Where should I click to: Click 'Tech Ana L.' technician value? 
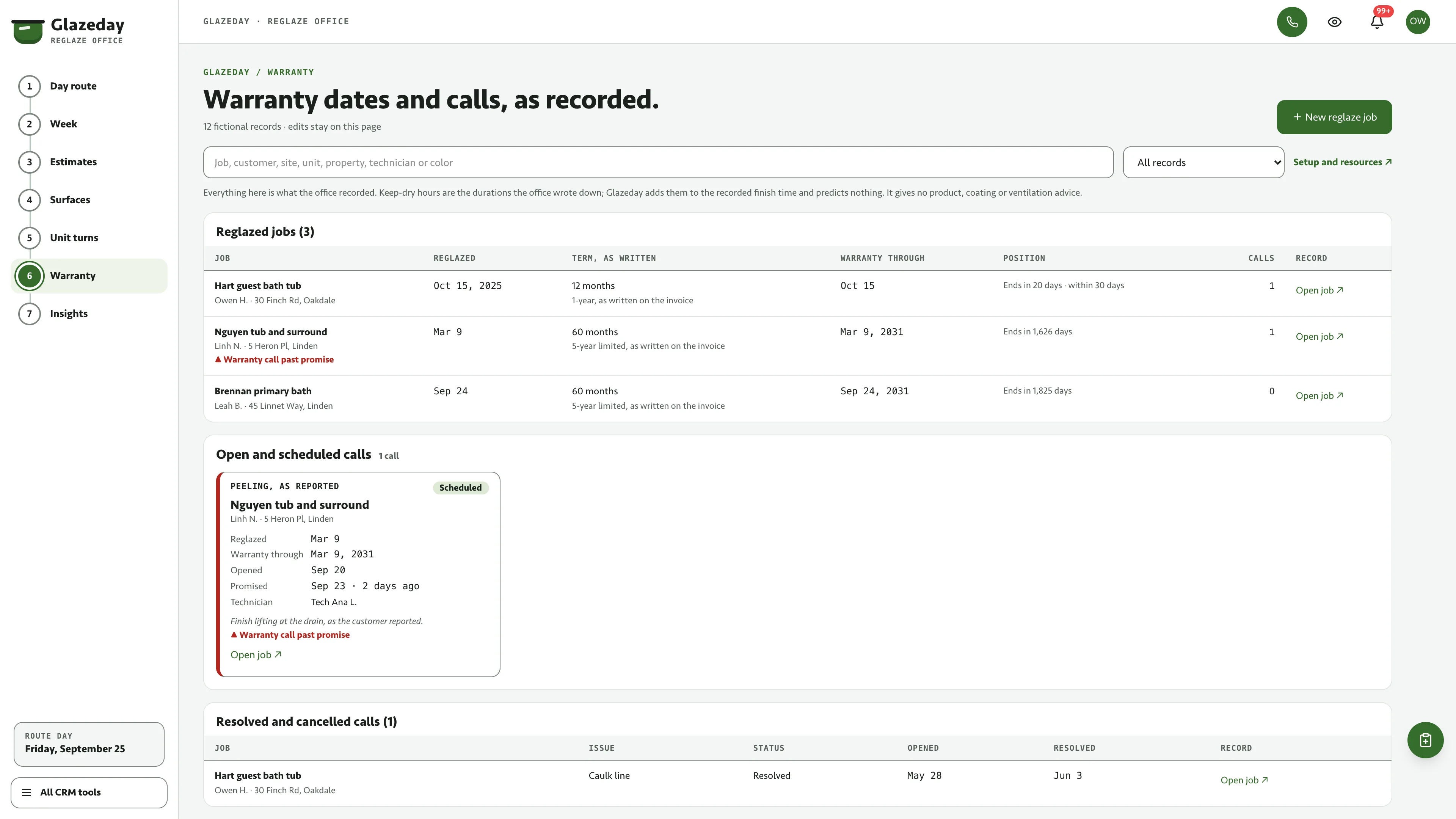[334, 602]
